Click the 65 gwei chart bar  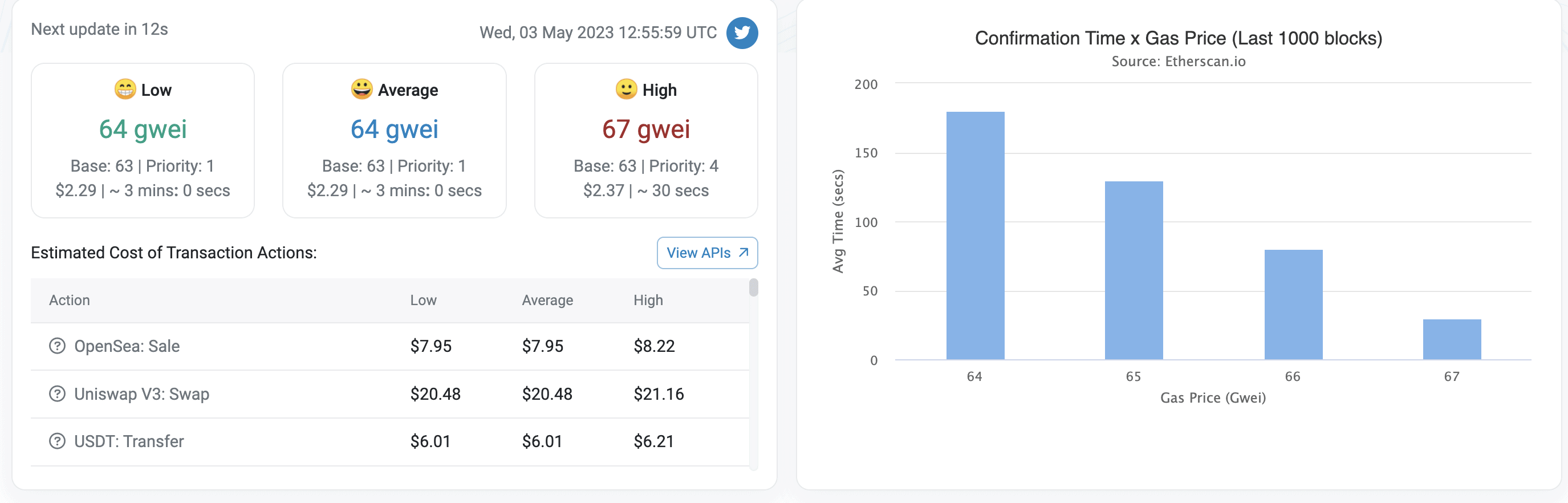tap(1134, 270)
